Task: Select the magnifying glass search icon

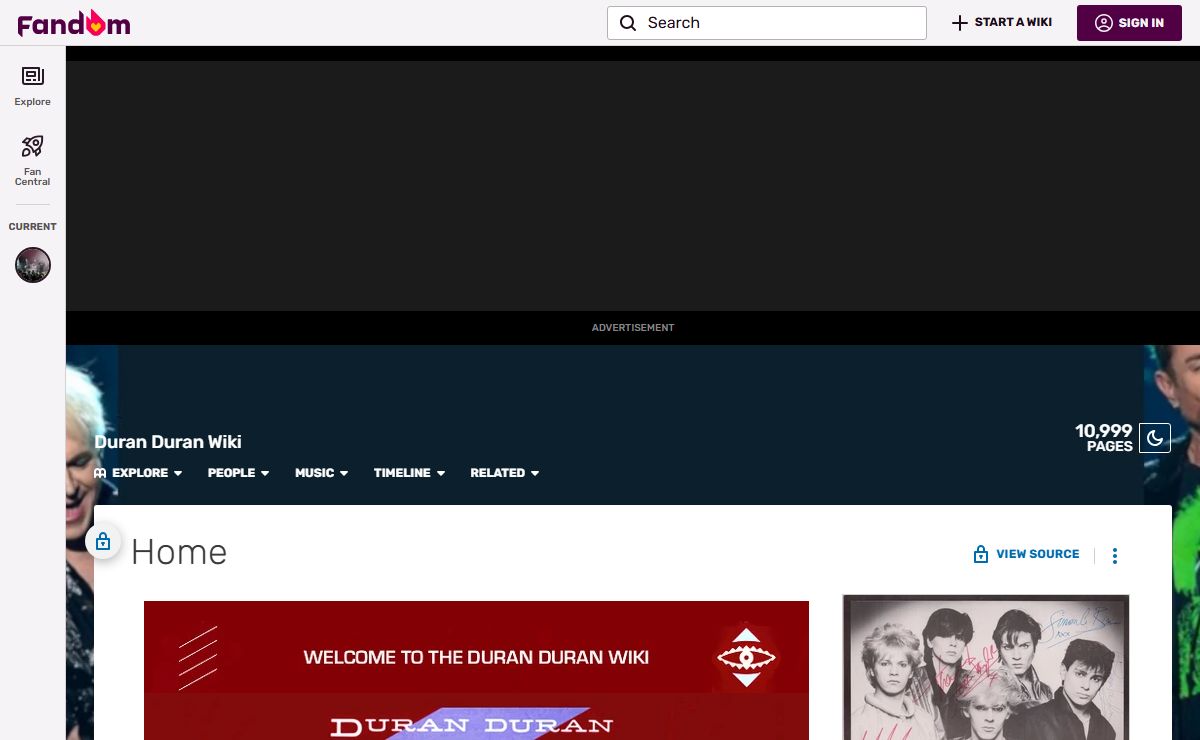Action: pyautogui.click(x=628, y=23)
